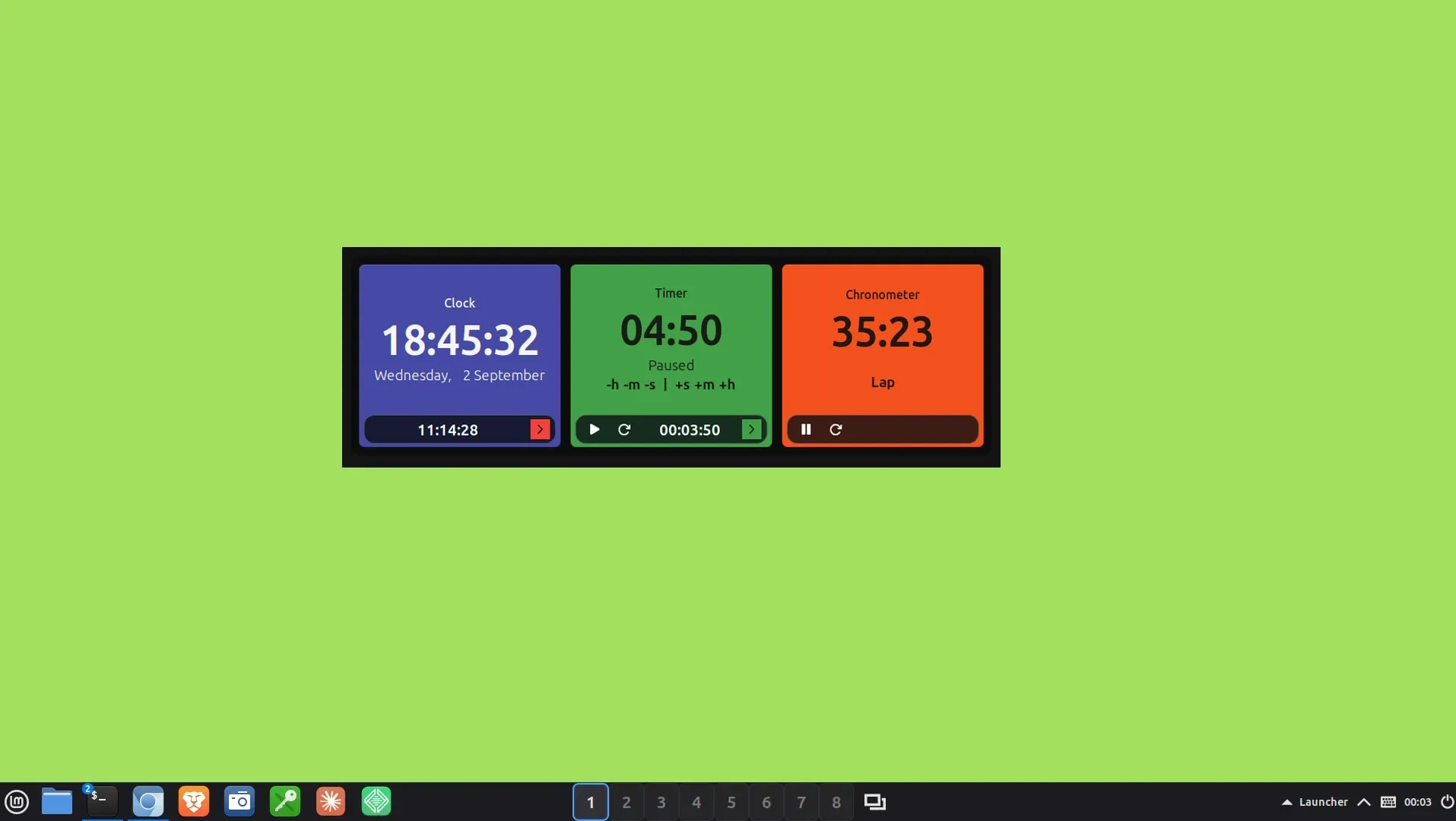Viewport: 1456px width, 821px height.
Task: Click the 18:45:32 clock display
Action: [460, 340]
